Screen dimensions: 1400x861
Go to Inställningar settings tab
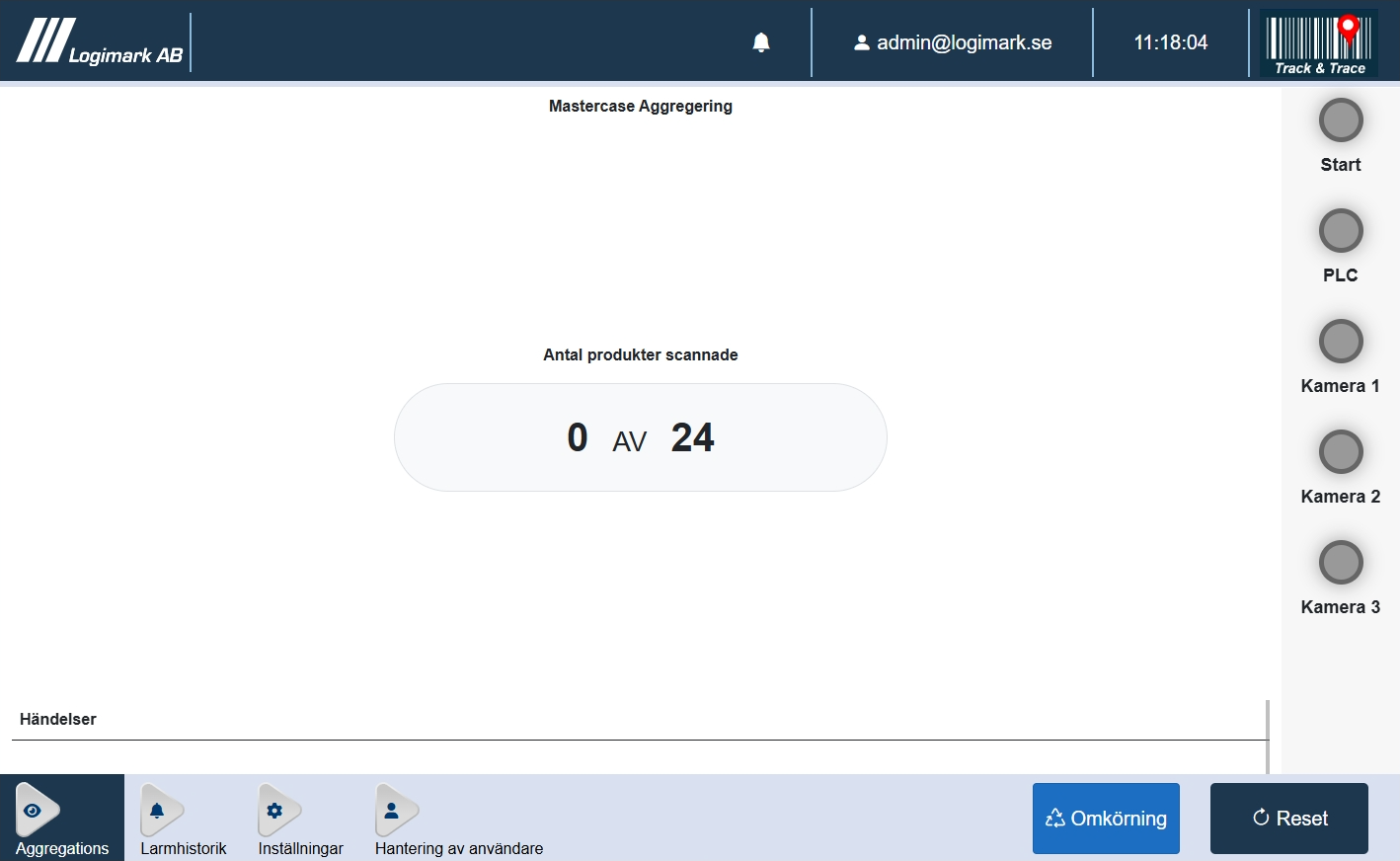click(x=300, y=819)
